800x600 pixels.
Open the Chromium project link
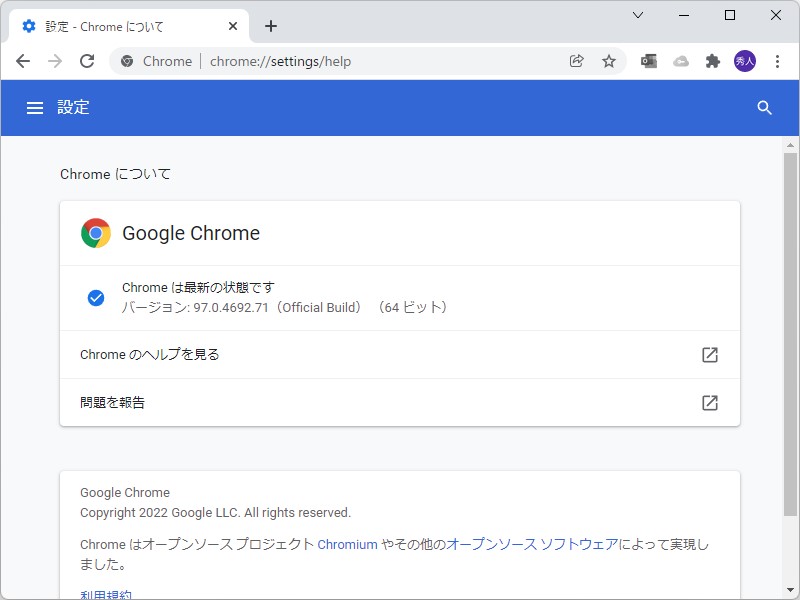coord(346,544)
